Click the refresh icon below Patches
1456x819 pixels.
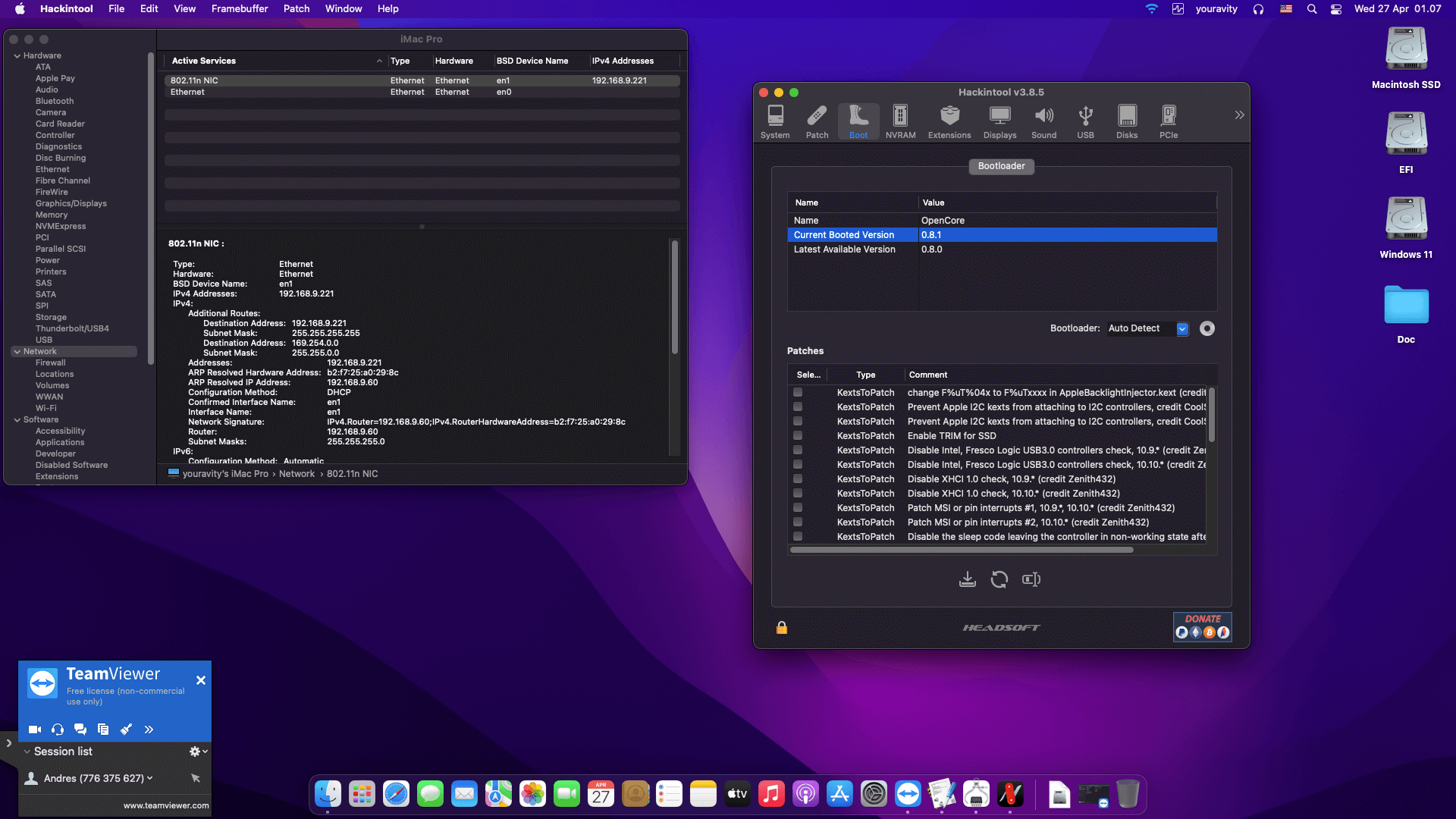pos(999,579)
